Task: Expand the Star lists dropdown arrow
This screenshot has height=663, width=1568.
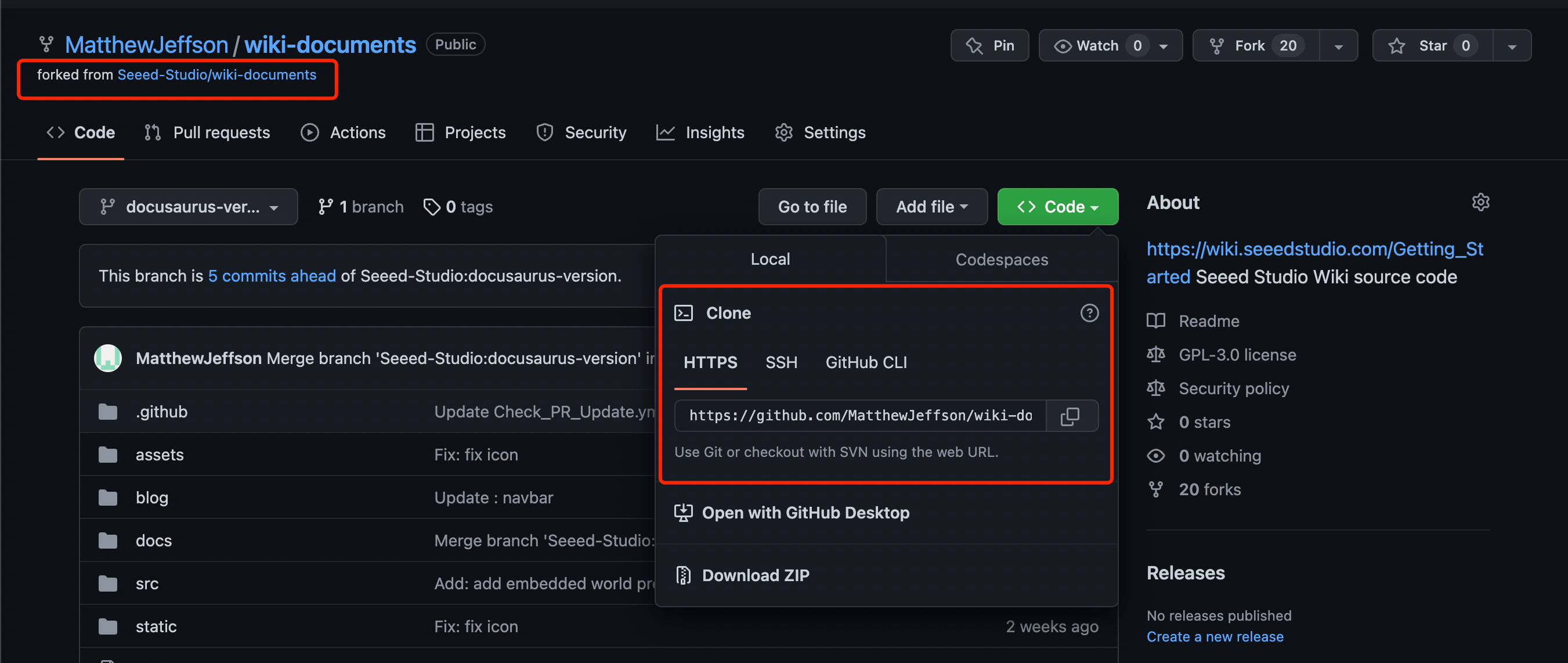Action: point(1512,46)
